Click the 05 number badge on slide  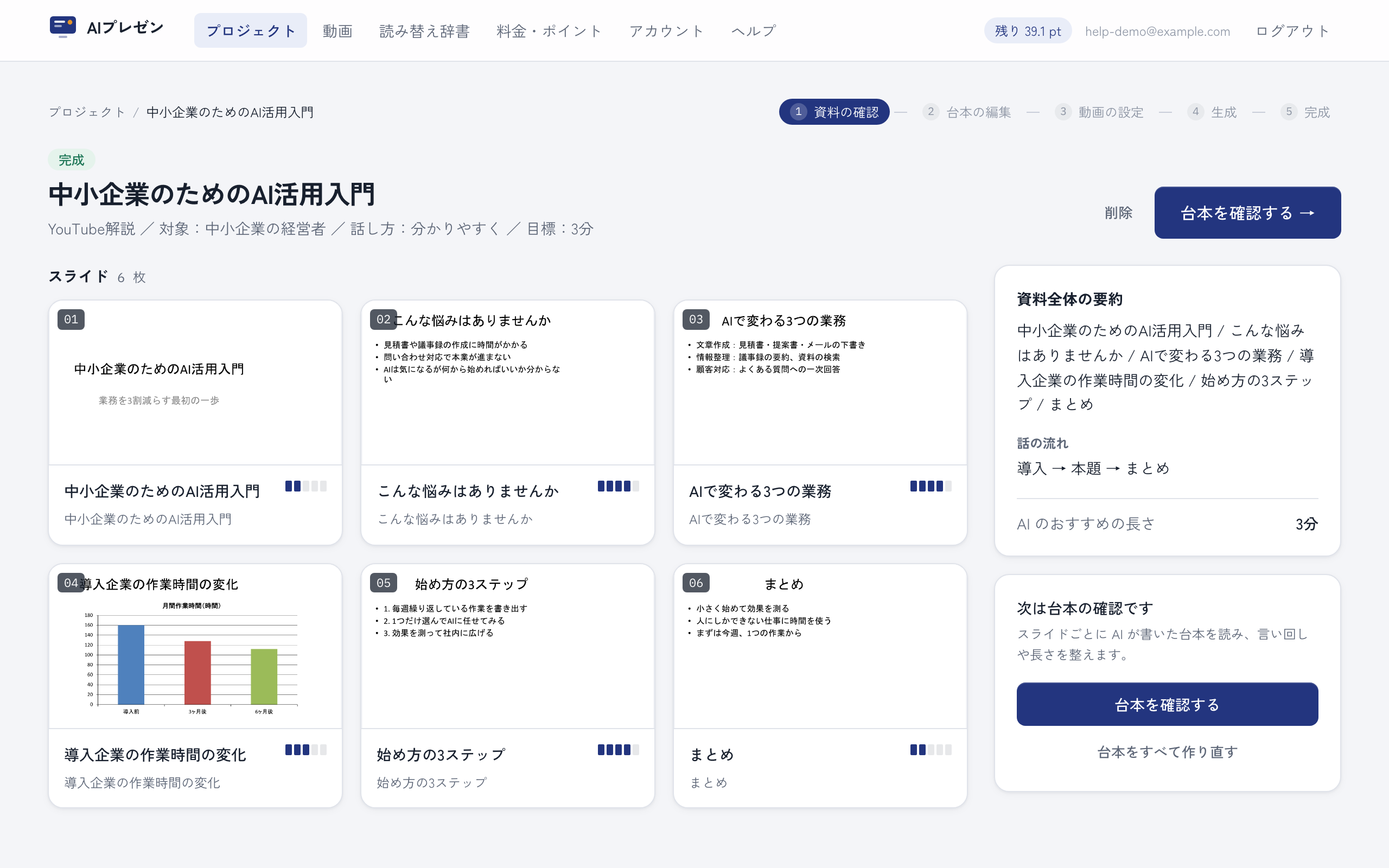pos(384,583)
